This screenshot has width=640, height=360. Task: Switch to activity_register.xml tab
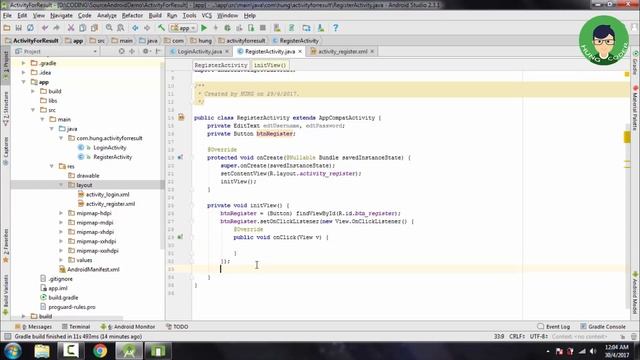coord(342,51)
